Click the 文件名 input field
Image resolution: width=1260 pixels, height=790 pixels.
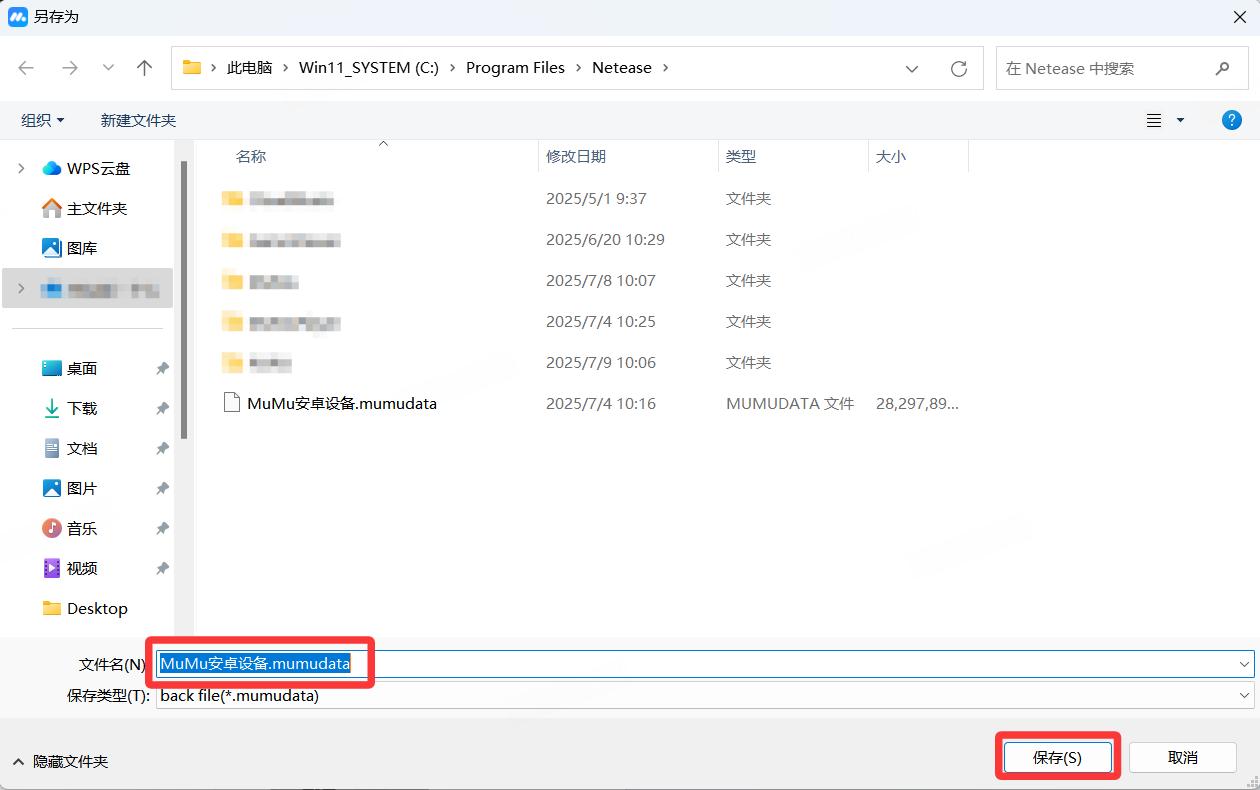700,663
